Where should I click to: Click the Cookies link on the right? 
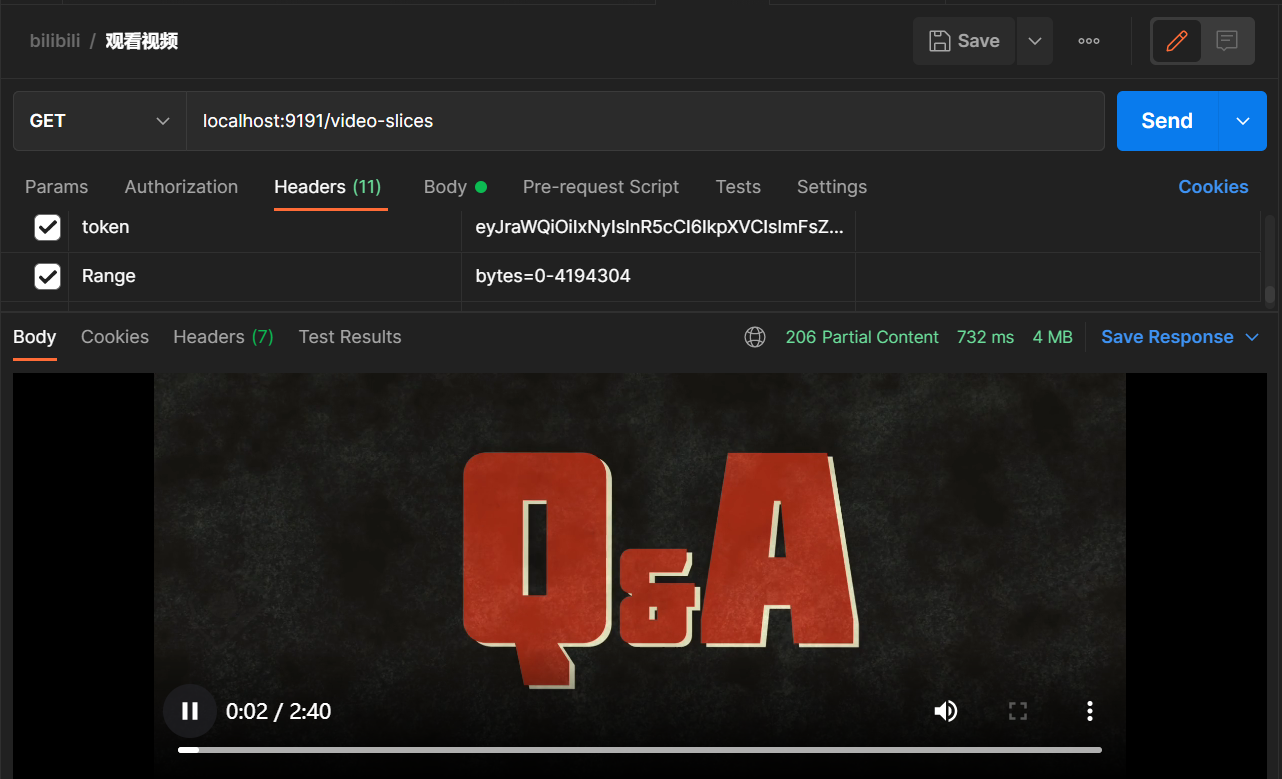(1213, 187)
